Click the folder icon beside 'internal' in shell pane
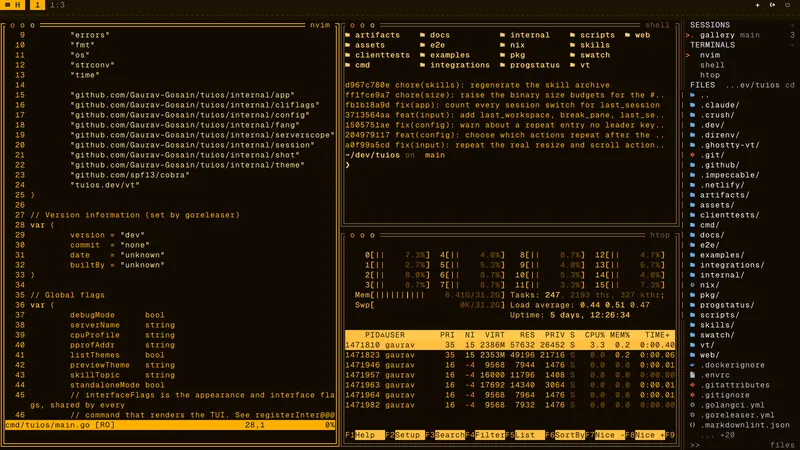The image size is (800, 450). [x=503, y=35]
